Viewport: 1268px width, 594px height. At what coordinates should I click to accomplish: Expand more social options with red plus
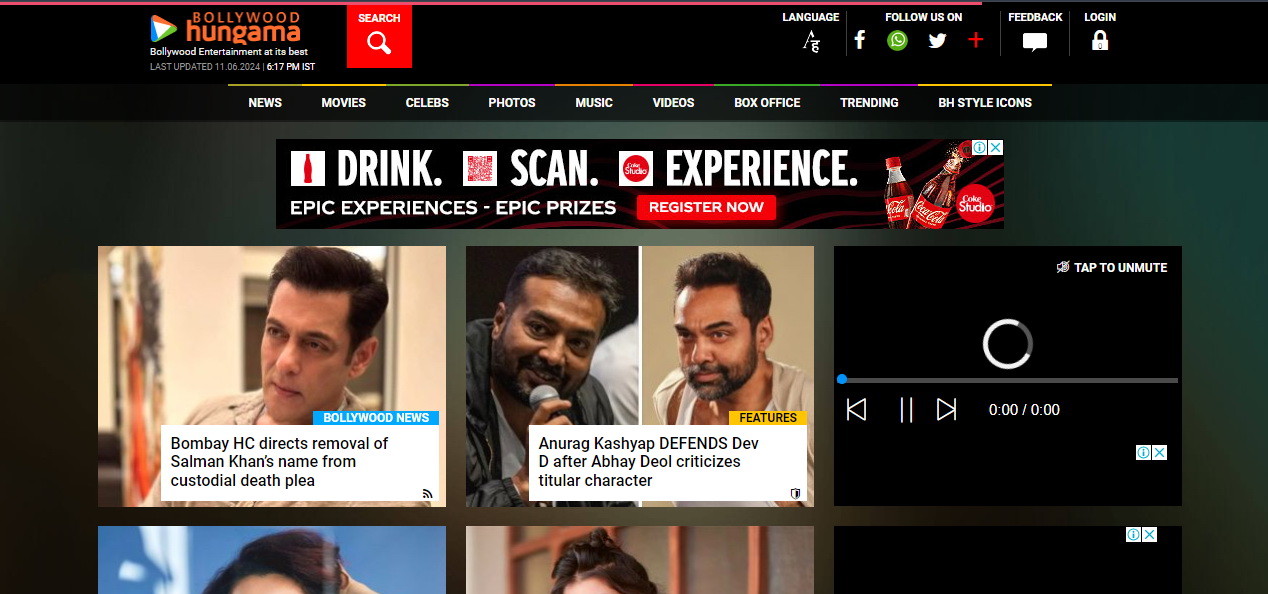click(976, 40)
